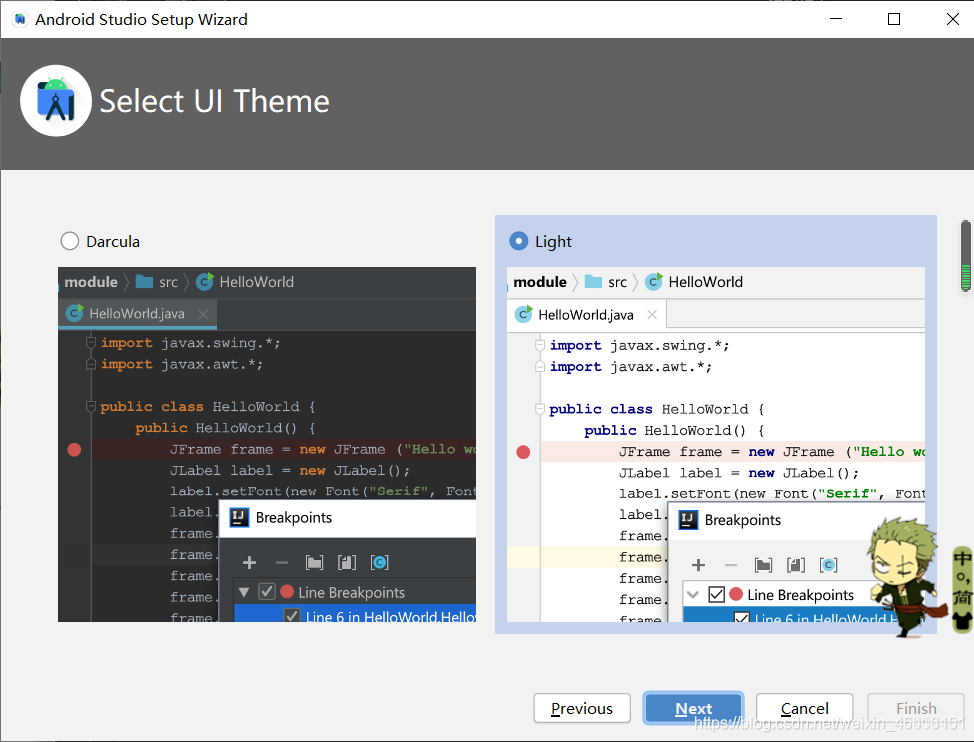Toggle the Line 6 checkbox in Light preview
This screenshot has width=974, height=742.
741,617
